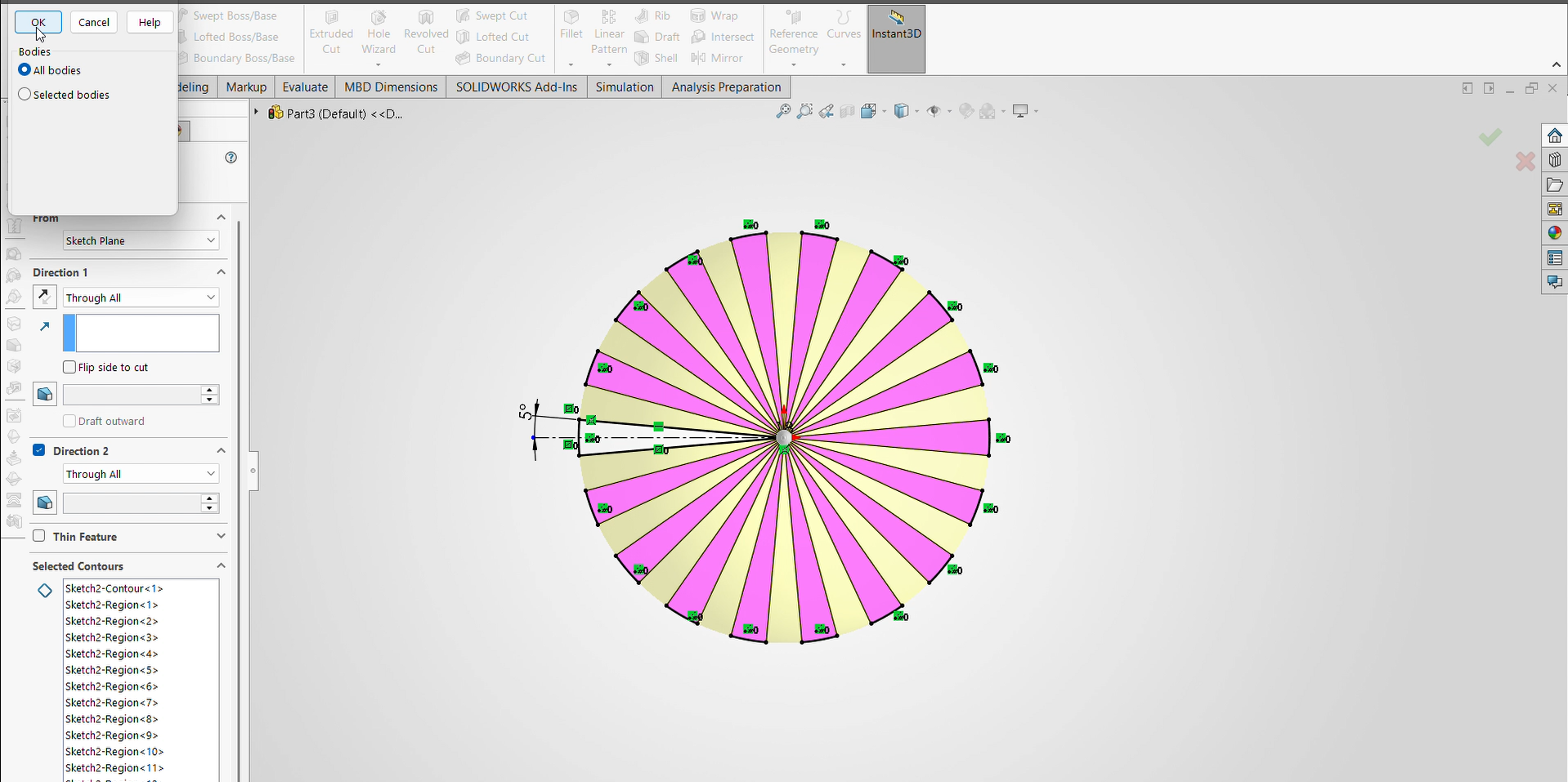Open the SOLIDWORKS Add-Ins tab
1568x782 pixels.
coord(517,87)
